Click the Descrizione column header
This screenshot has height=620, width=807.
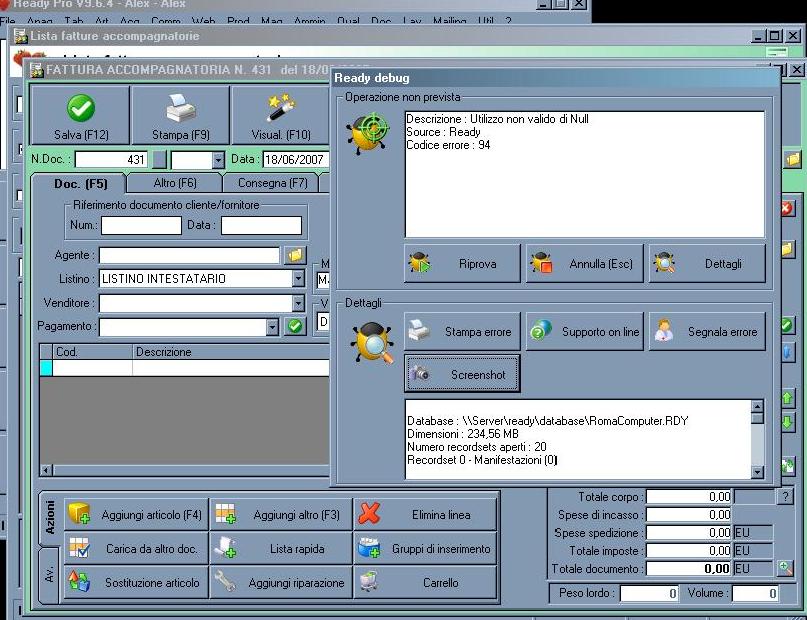point(231,352)
